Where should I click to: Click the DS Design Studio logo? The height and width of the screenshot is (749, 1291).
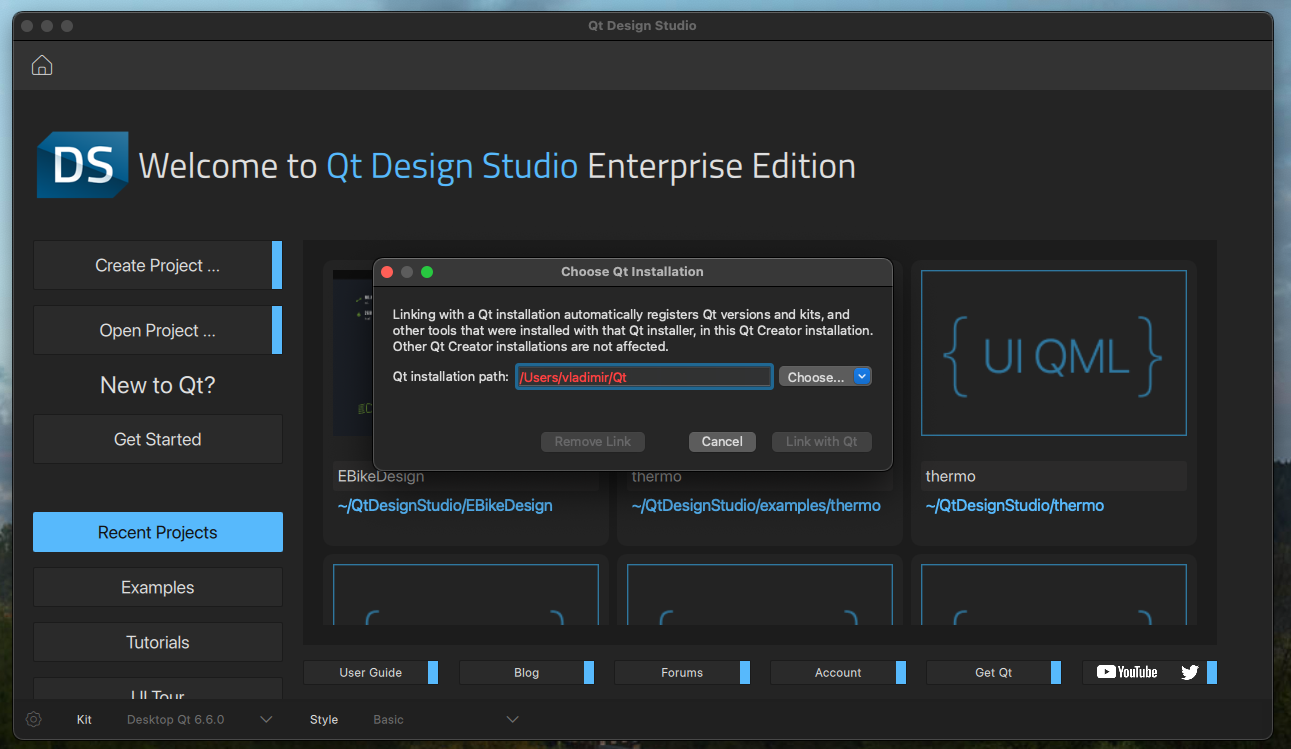pyautogui.click(x=83, y=164)
